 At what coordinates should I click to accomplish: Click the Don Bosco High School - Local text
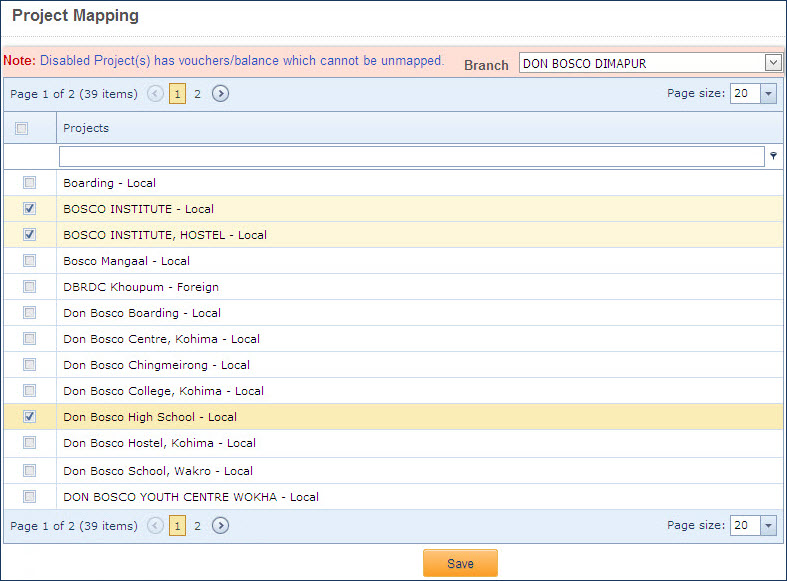tap(150, 417)
